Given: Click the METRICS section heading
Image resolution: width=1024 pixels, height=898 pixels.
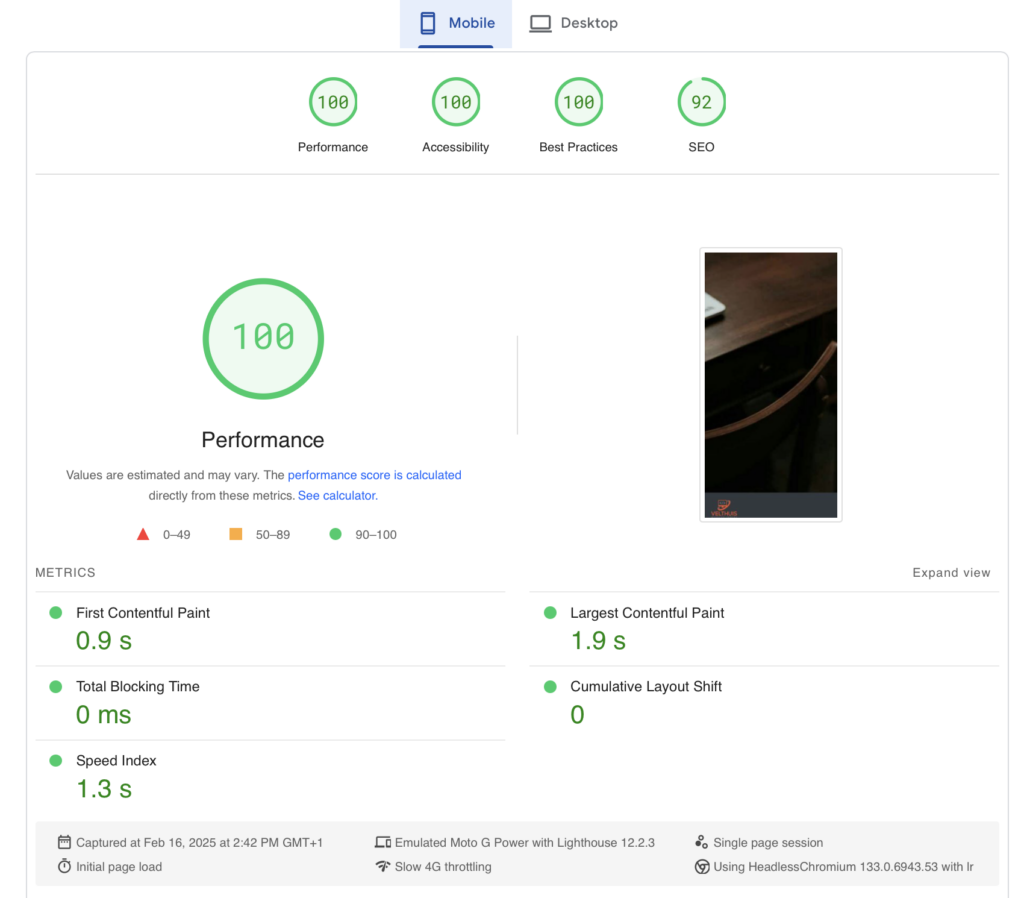Looking at the screenshot, I should click(x=65, y=573).
